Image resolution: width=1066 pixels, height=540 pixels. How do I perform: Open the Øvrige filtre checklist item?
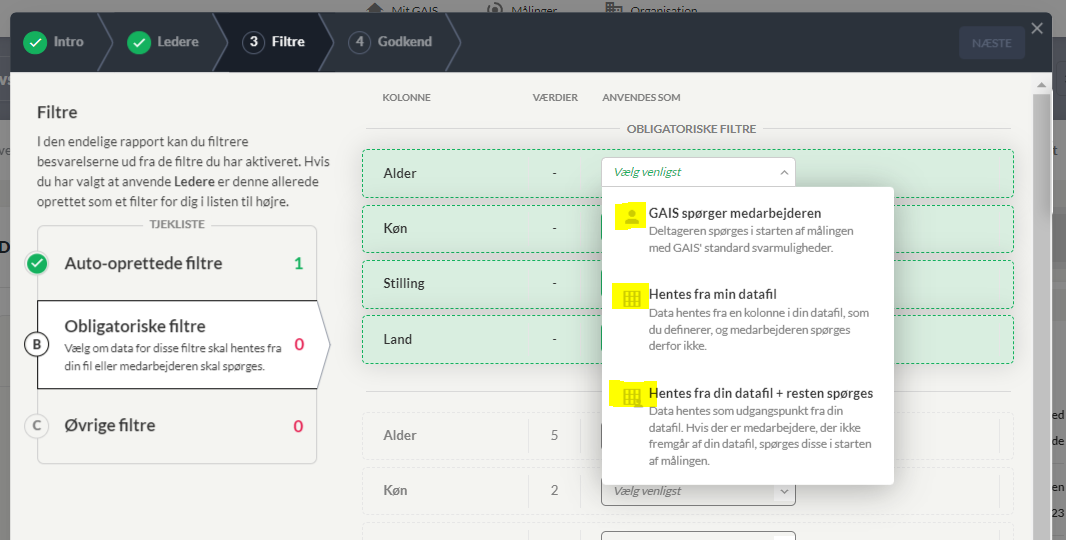[x=177, y=426]
